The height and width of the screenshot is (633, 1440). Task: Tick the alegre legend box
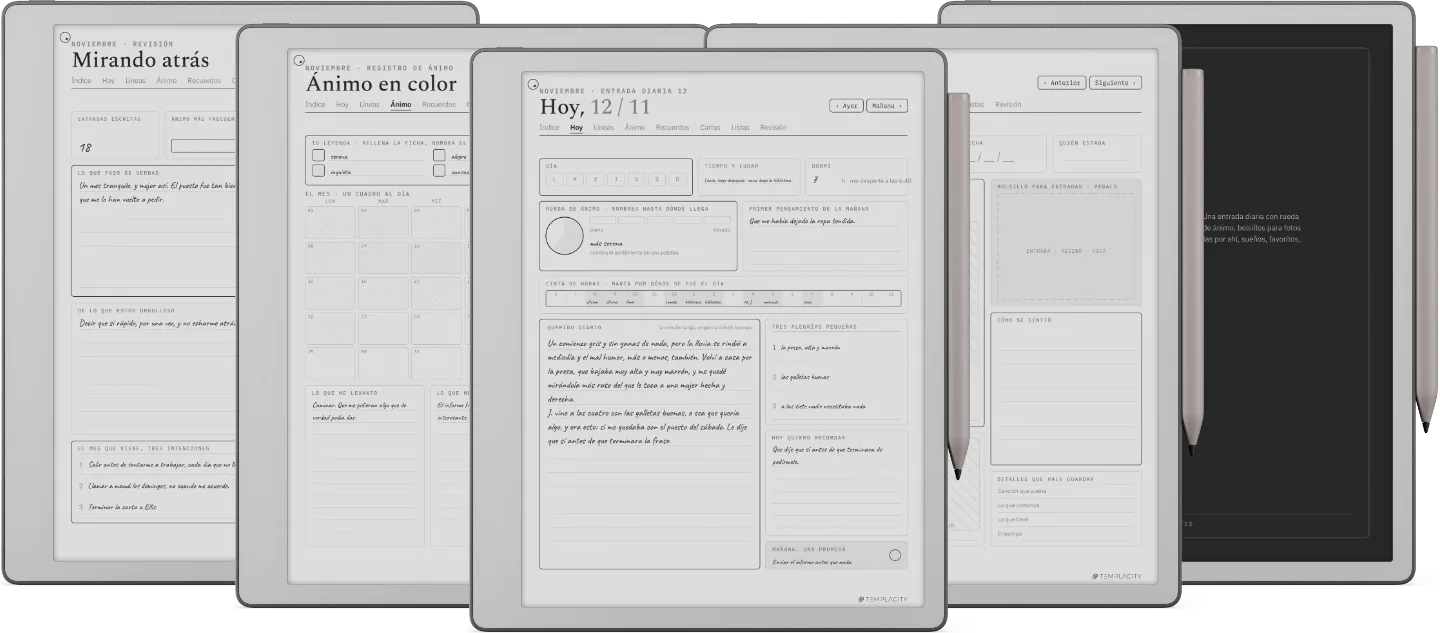(x=439, y=156)
